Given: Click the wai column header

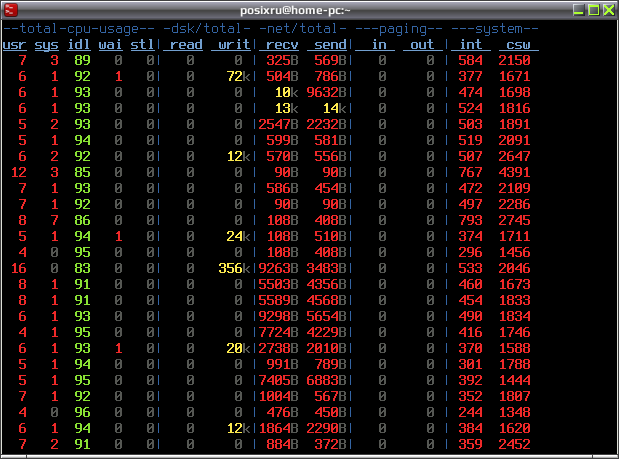Looking at the screenshot, I should click(x=110, y=44).
